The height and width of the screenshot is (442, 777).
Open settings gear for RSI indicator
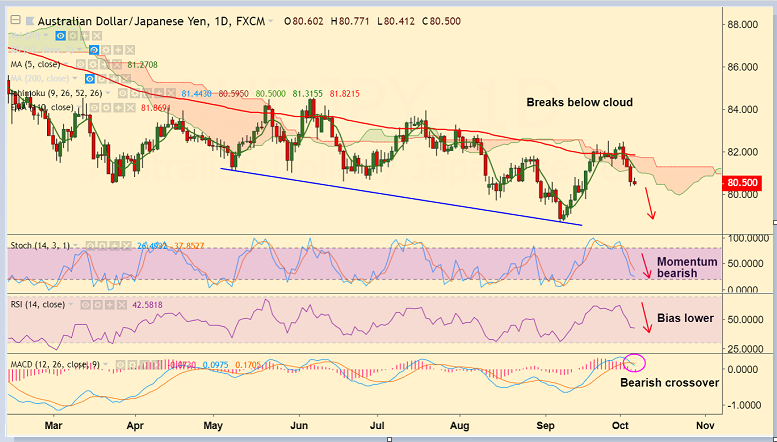click(x=98, y=305)
